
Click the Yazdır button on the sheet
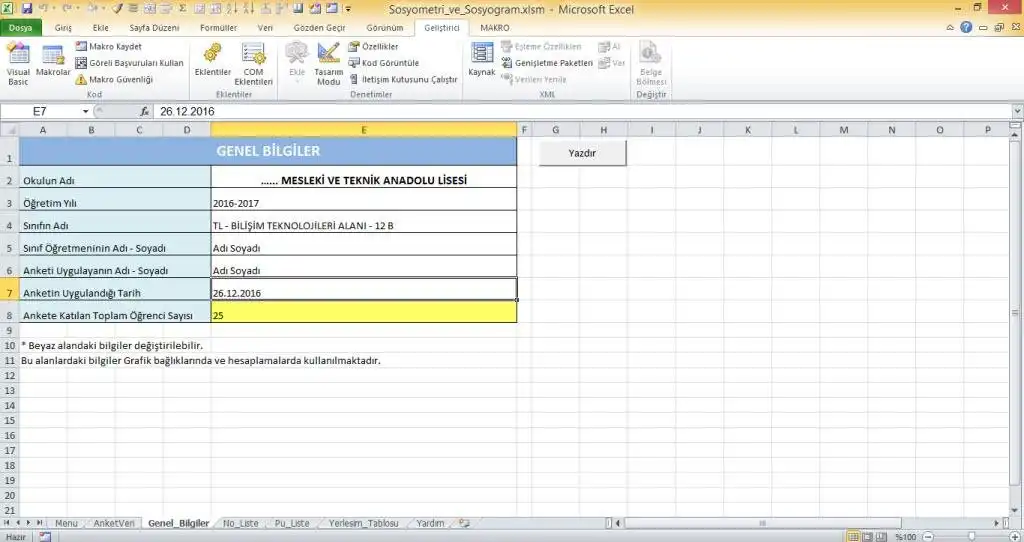tap(582, 153)
